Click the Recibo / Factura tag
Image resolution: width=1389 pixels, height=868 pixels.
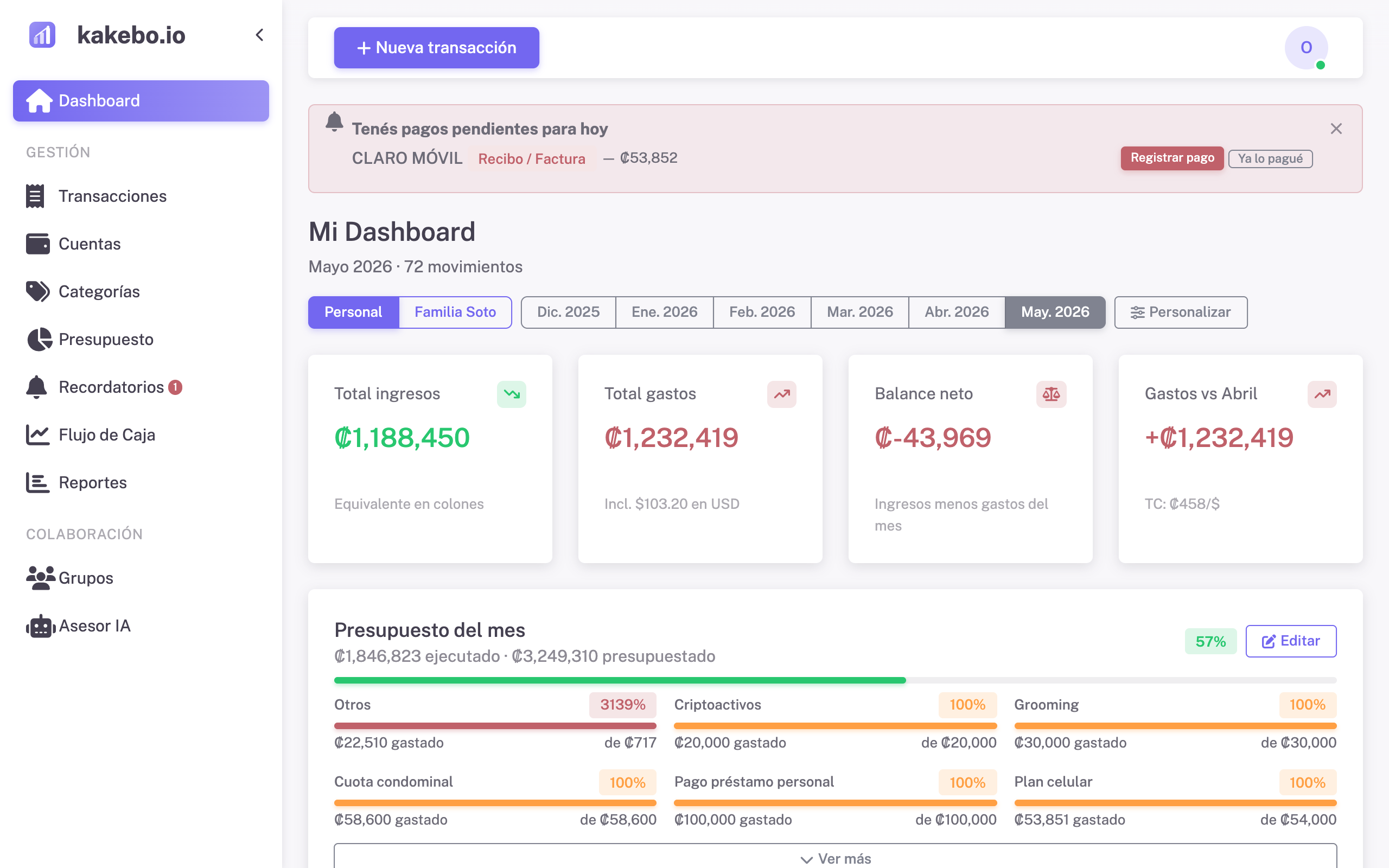tap(532, 158)
